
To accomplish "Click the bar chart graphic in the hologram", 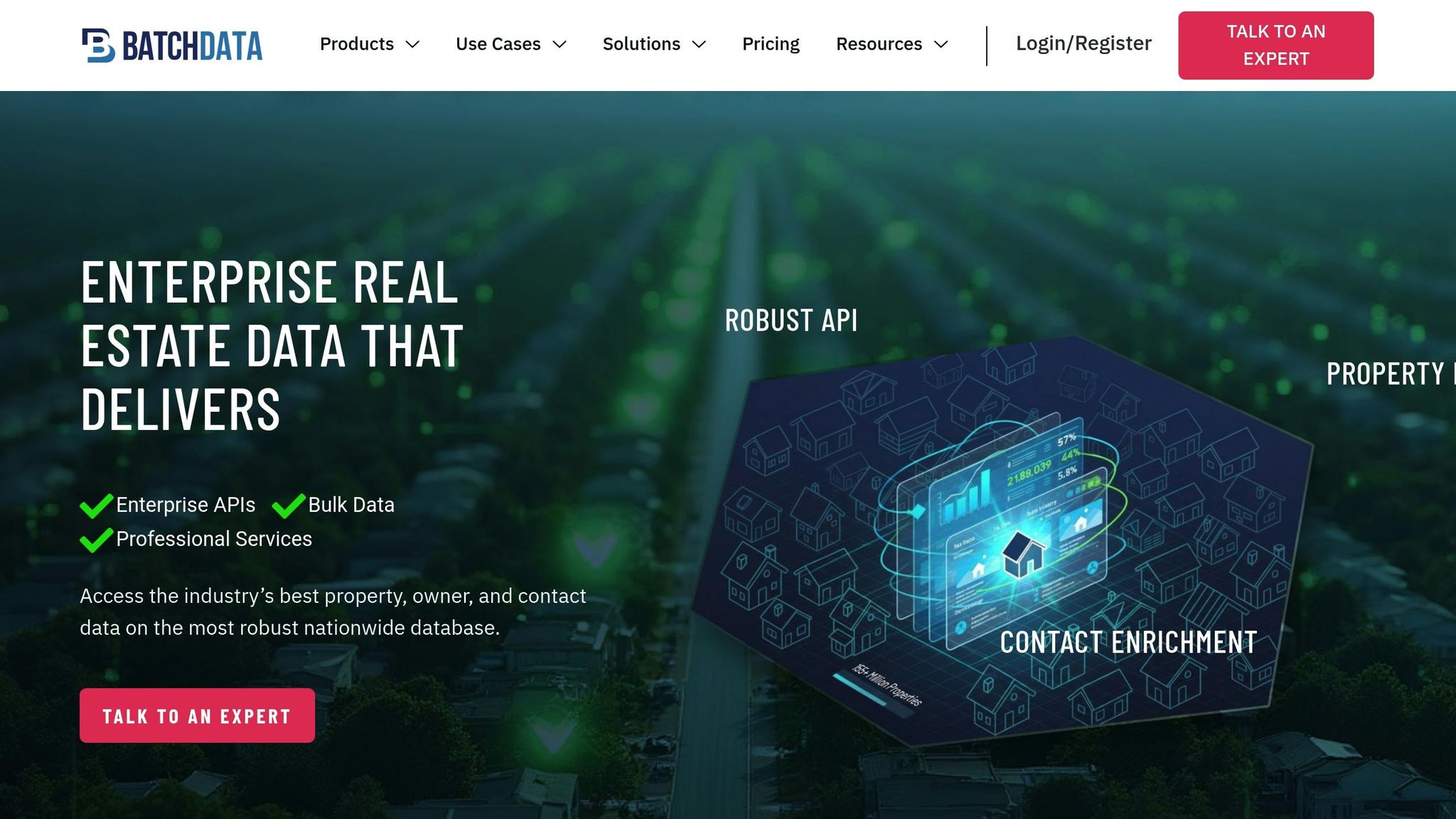I will tap(965, 496).
